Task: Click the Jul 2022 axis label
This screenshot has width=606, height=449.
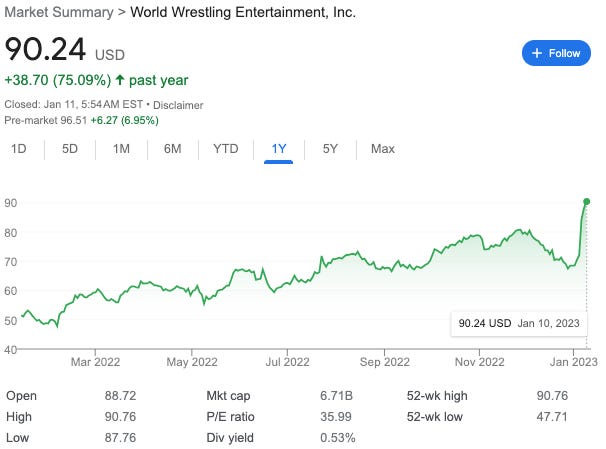Action: pos(287,362)
